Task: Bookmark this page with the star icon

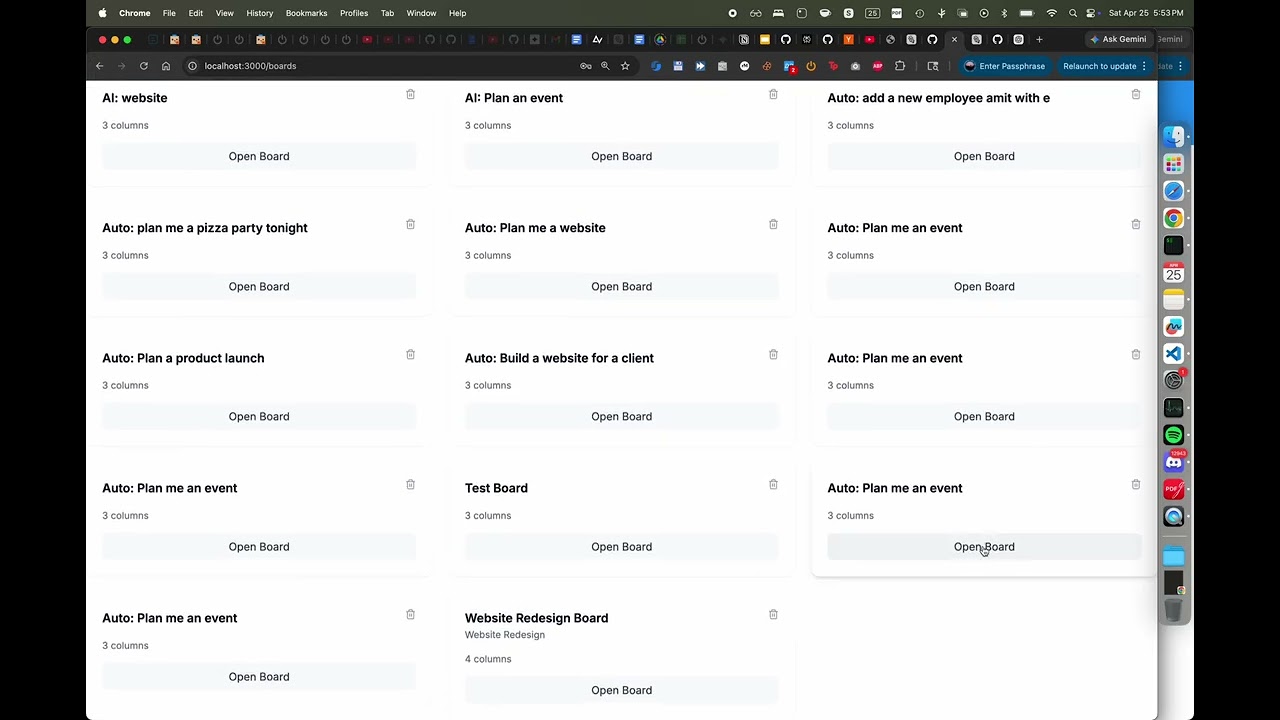Action: pyautogui.click(x=625, y=66)
